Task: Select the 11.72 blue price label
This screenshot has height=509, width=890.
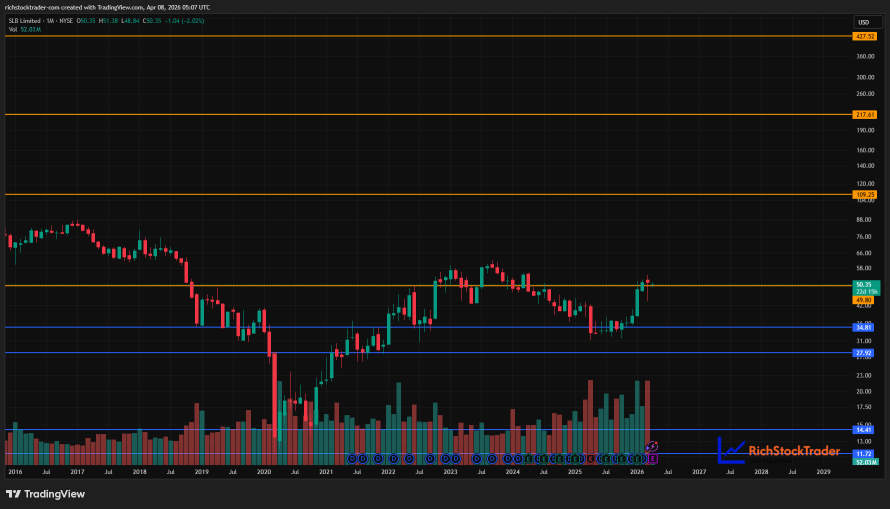Action: 863,454
